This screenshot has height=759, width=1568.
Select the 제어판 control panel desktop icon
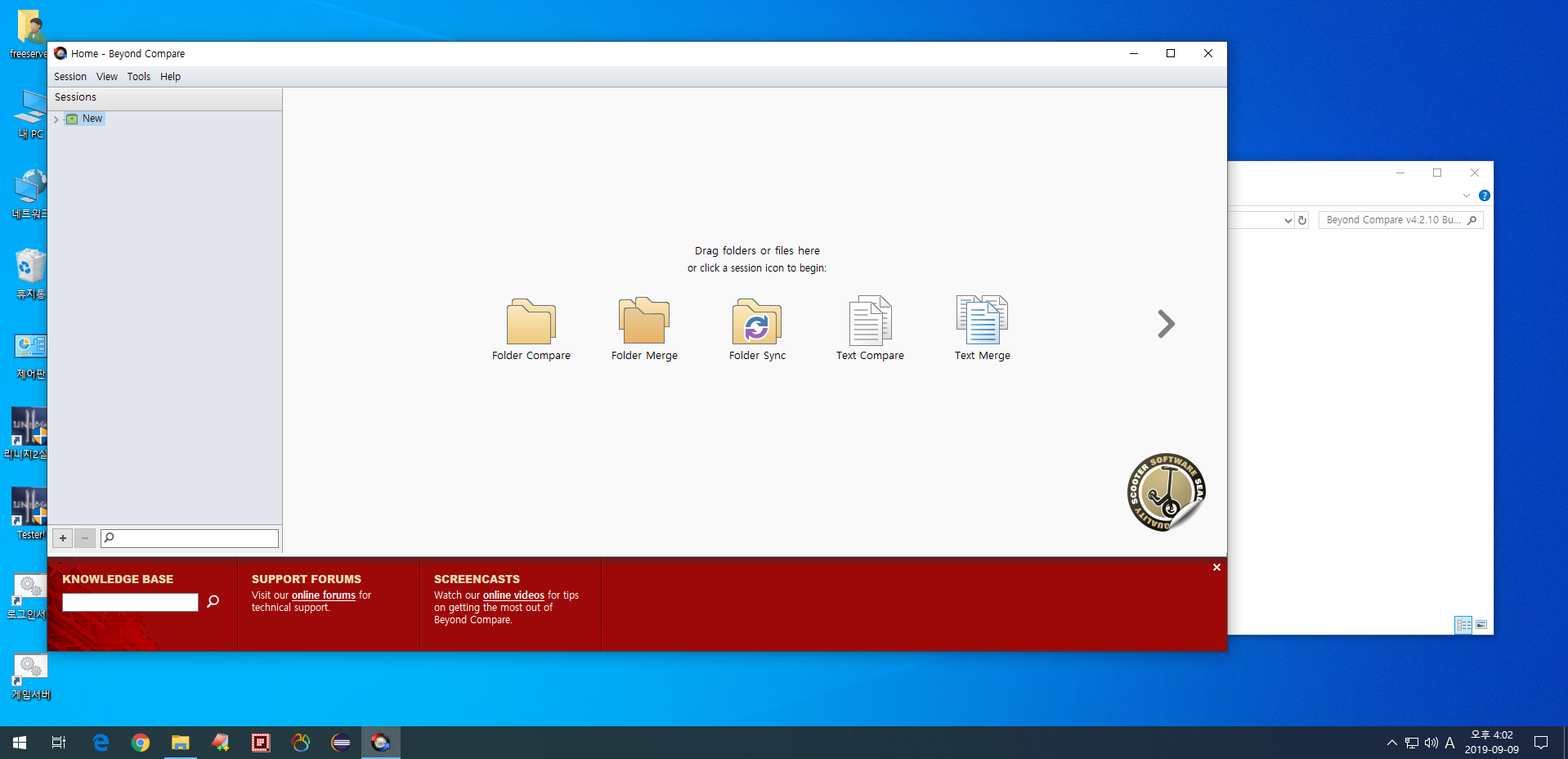[x=30, y=355]
